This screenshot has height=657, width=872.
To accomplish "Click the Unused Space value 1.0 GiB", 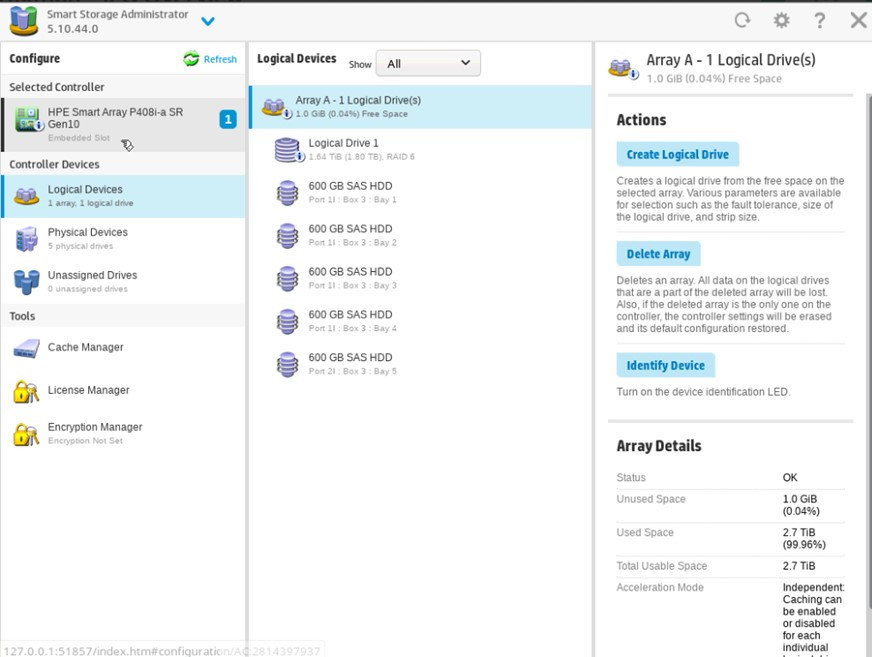I will click(801, 505).
